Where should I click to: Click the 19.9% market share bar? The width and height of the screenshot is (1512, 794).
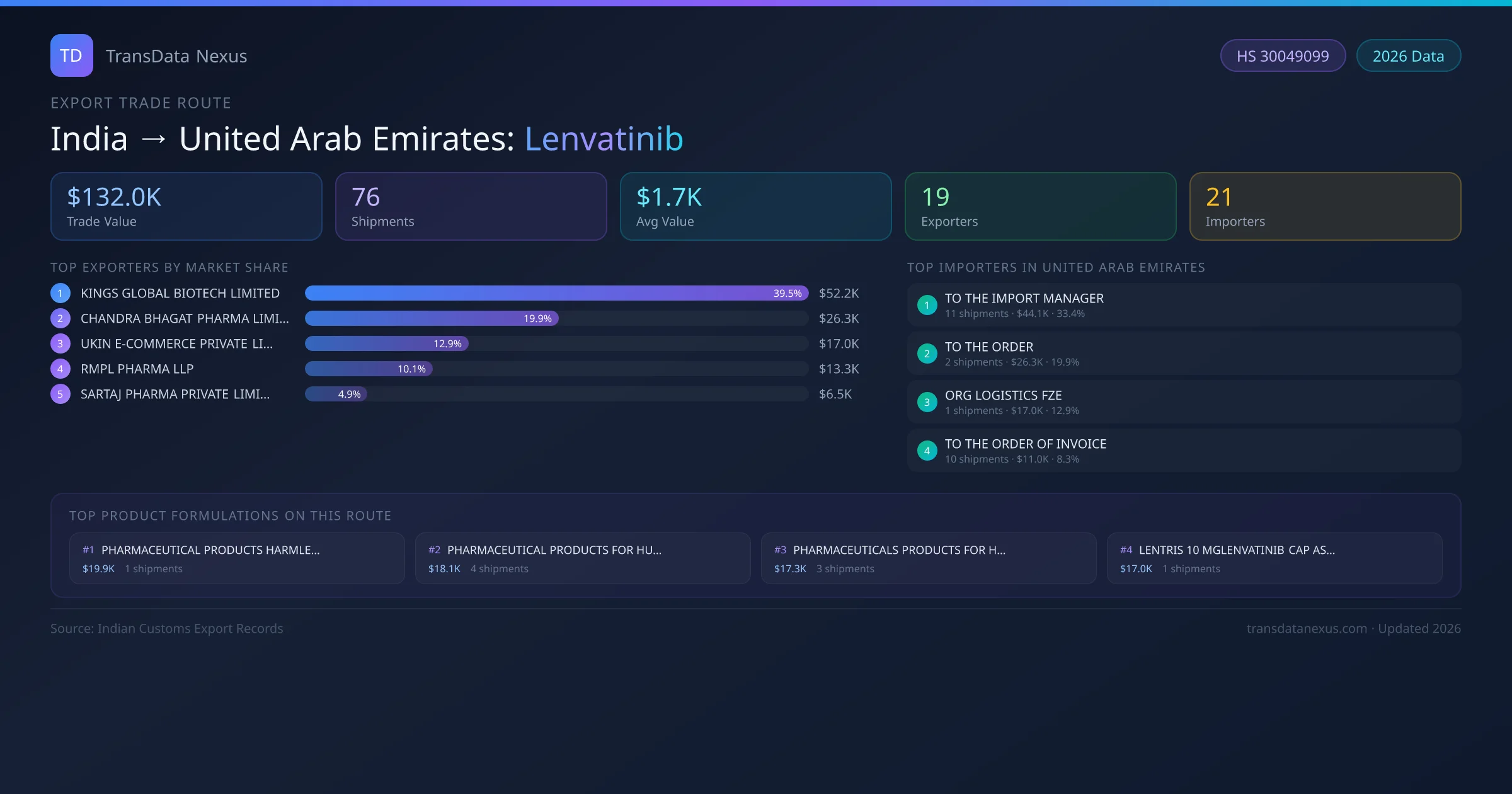pyautogui.click(x=432, y=318)
